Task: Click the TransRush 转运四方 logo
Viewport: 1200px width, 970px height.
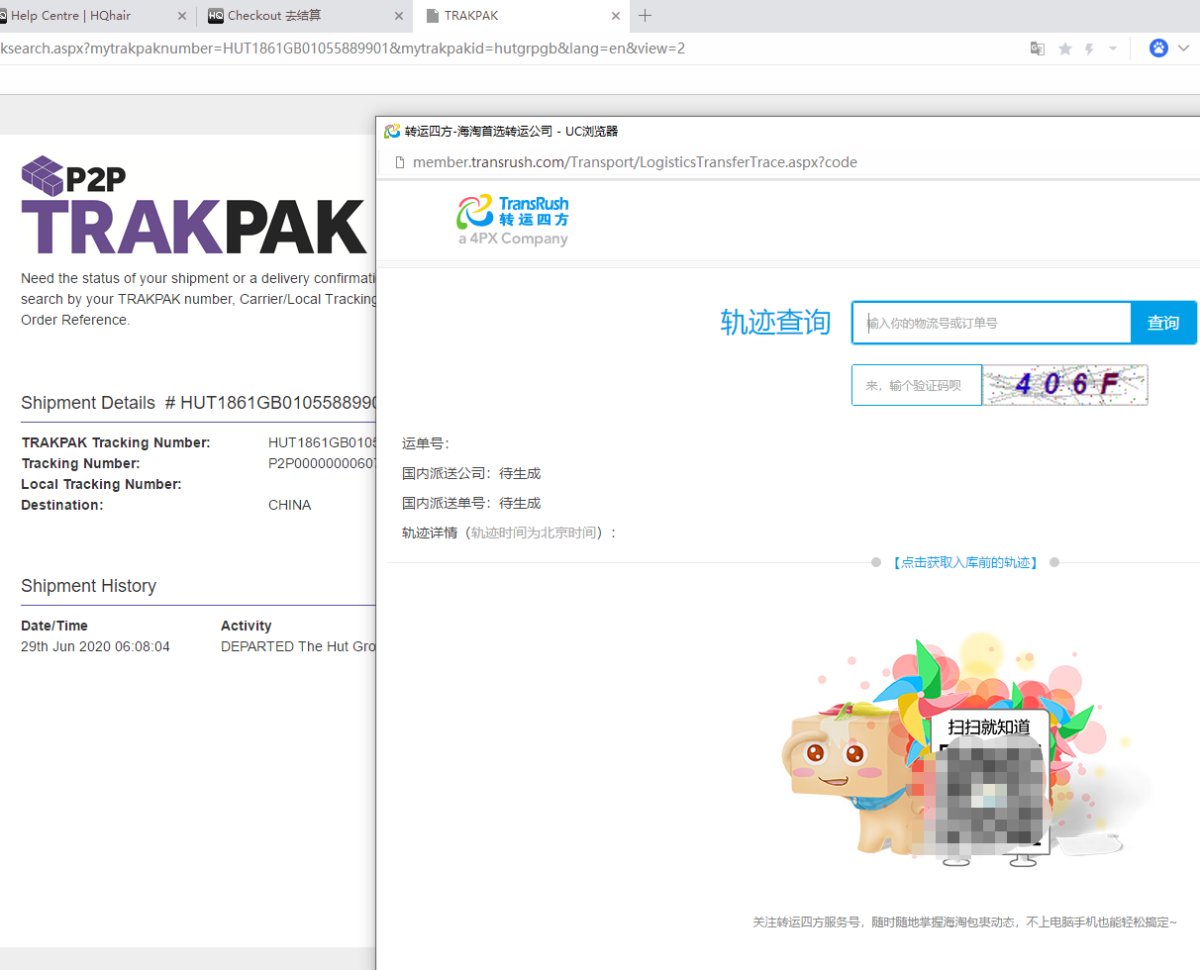Action: [513, 221]
